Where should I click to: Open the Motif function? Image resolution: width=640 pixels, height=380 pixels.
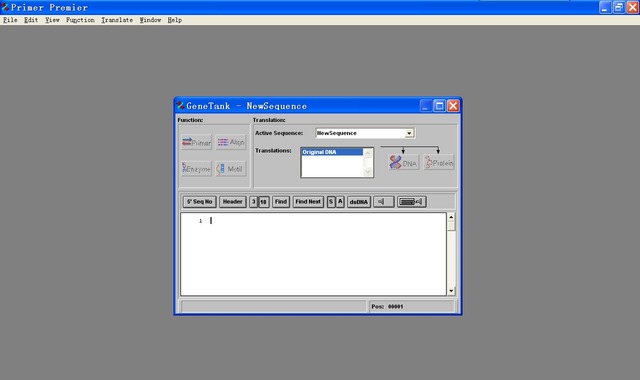click(x=231, y=169)
